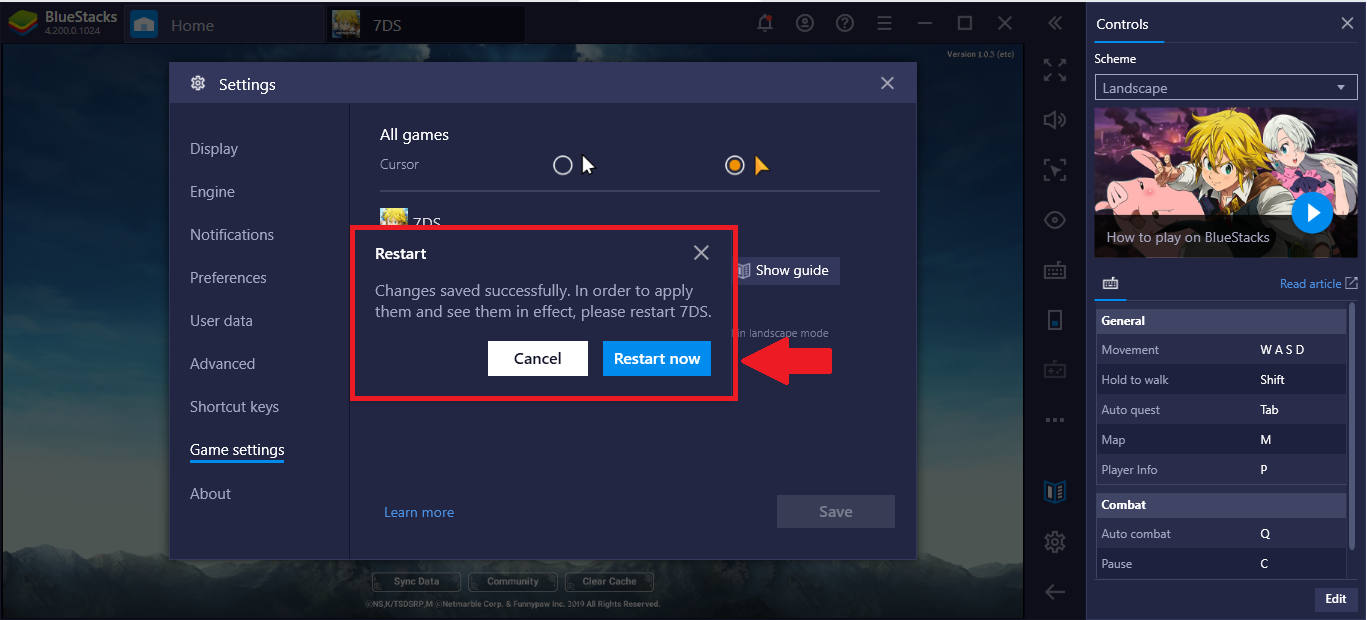
Task: Close the Settings window
Action: click(887, 84)
